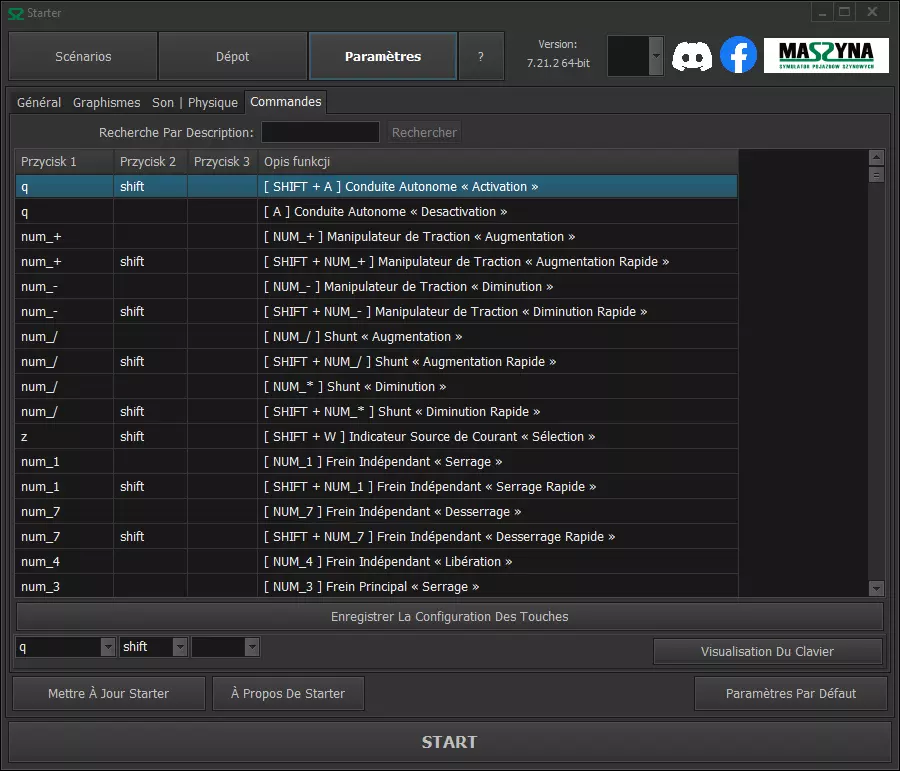Select row Frein Indépendant « Desserrage Rapide »
Viewport: 900px width, 771px height.
pyautogui.click(x=377, y=537)
